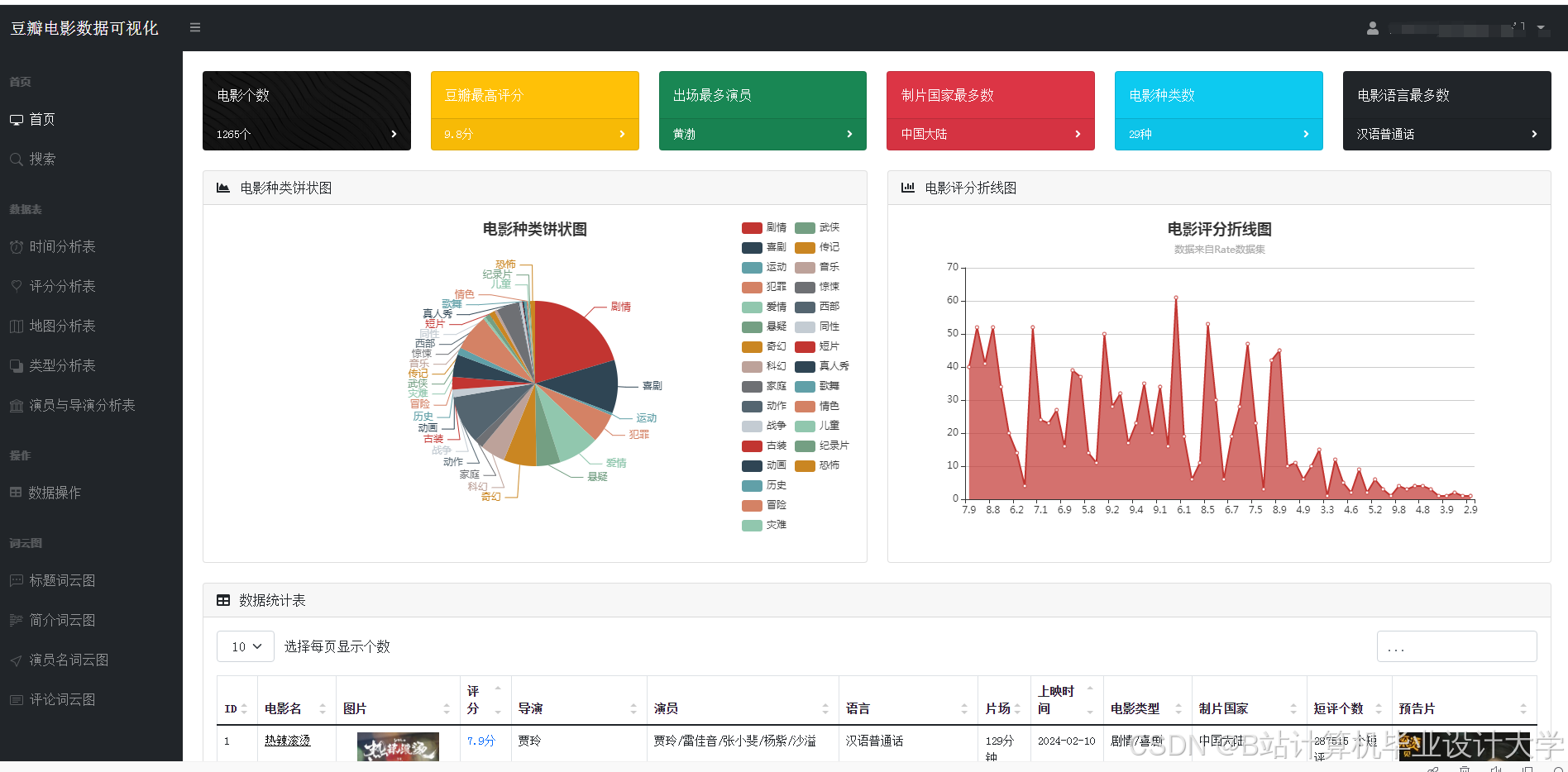This screenshot has width=1568, height=772.
Task: Hide the 喜剧 category via its legend
Action: (x=762, y=247)
